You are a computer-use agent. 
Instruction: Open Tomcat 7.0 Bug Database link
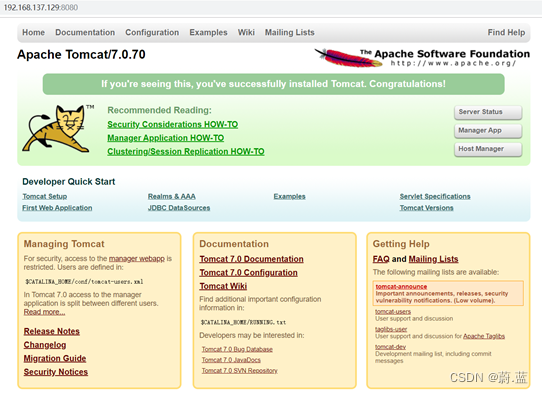click(237, 349)
